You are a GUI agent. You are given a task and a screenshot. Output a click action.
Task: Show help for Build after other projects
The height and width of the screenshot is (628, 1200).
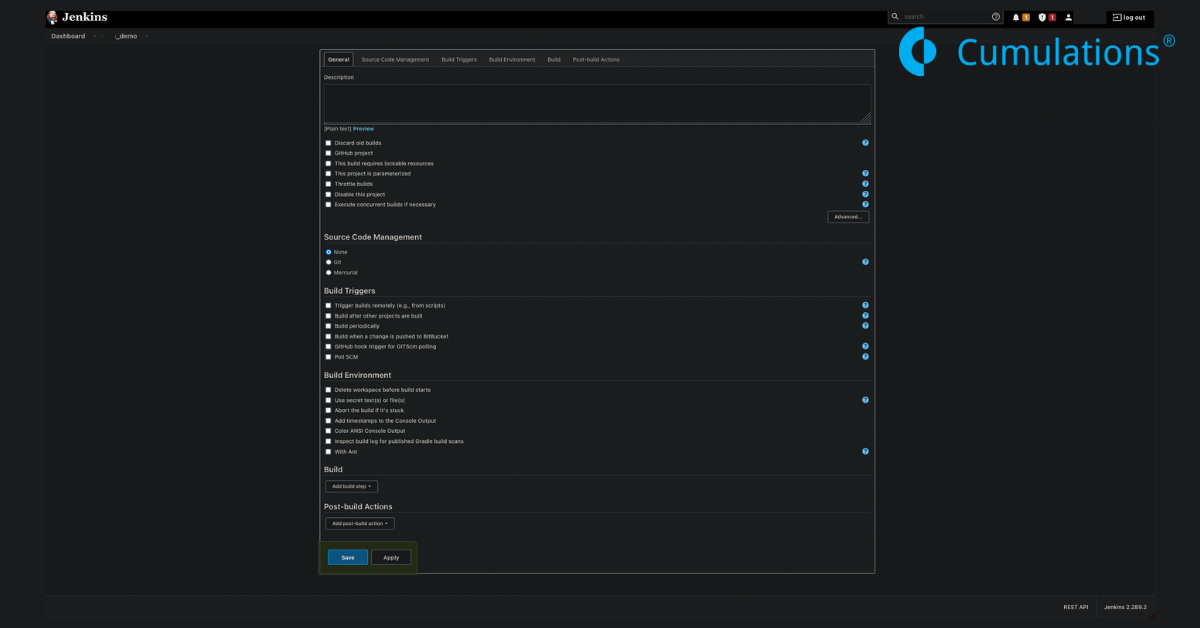(865, 316)
